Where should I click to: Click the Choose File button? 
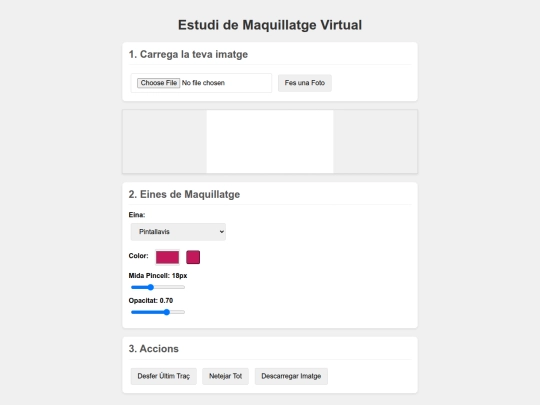point(158,83)
